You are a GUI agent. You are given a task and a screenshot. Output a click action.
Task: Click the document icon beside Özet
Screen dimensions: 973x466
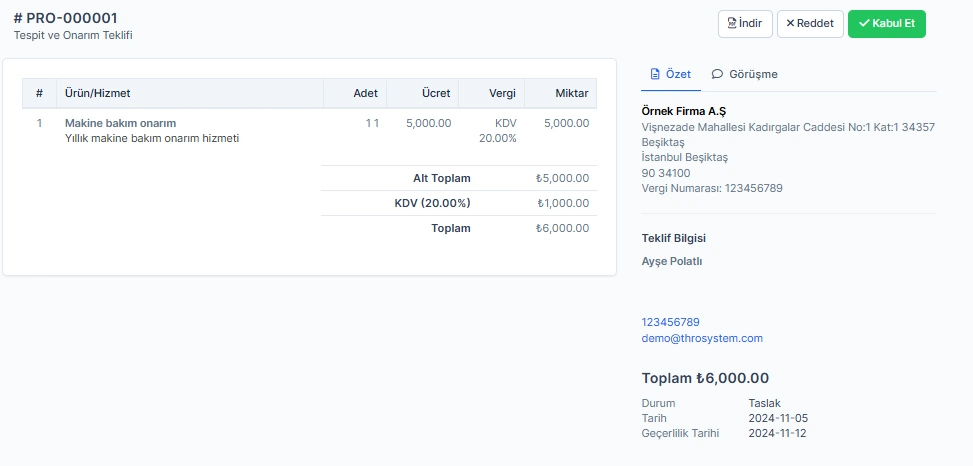pos(654,74)
